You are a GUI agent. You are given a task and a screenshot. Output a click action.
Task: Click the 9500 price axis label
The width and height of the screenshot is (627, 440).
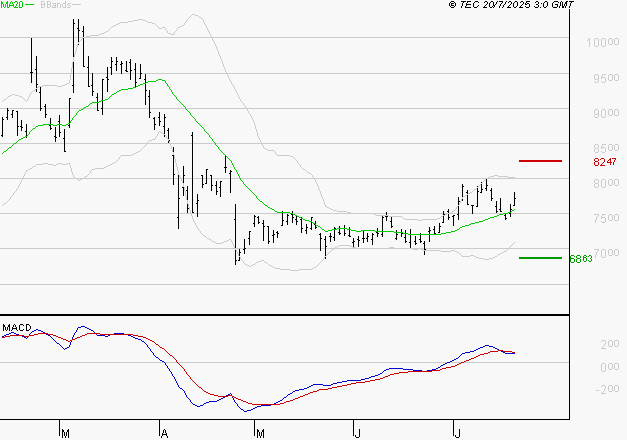(x=606, y=78)
